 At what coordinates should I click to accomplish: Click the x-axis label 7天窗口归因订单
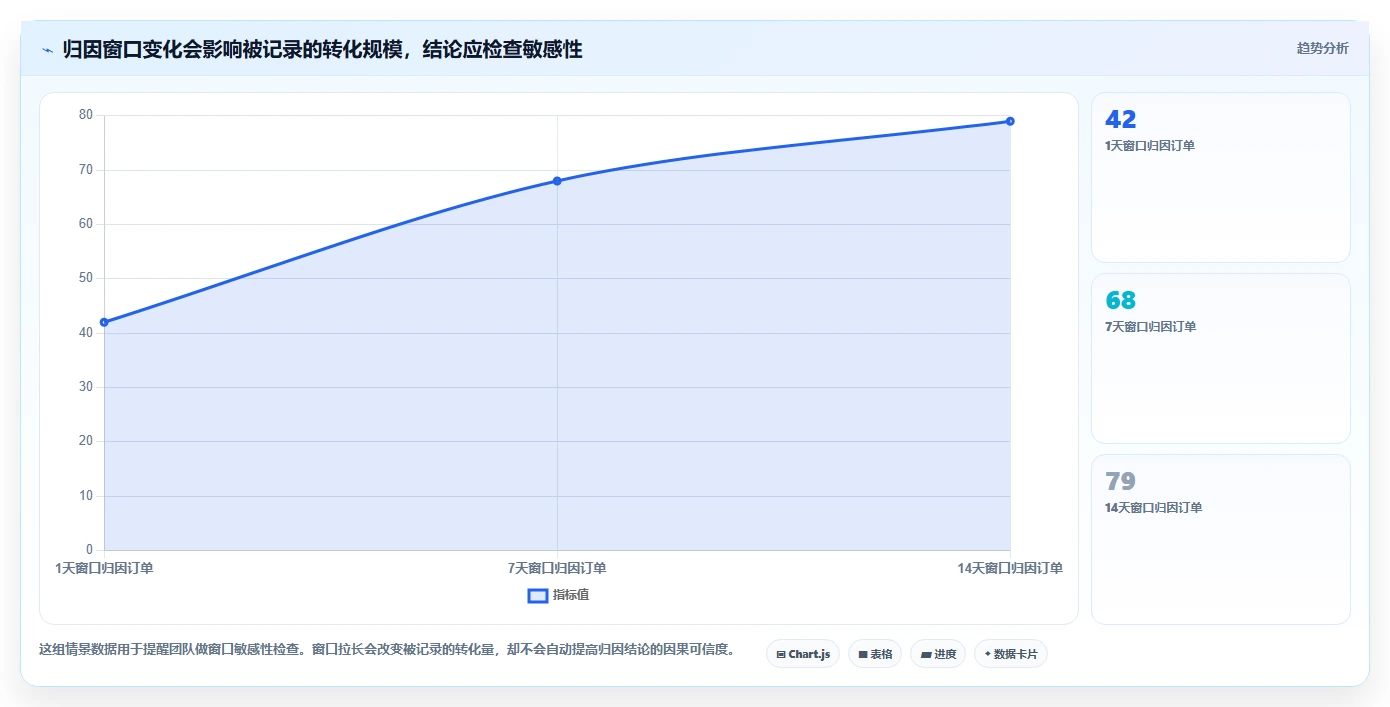coord(557,568)
